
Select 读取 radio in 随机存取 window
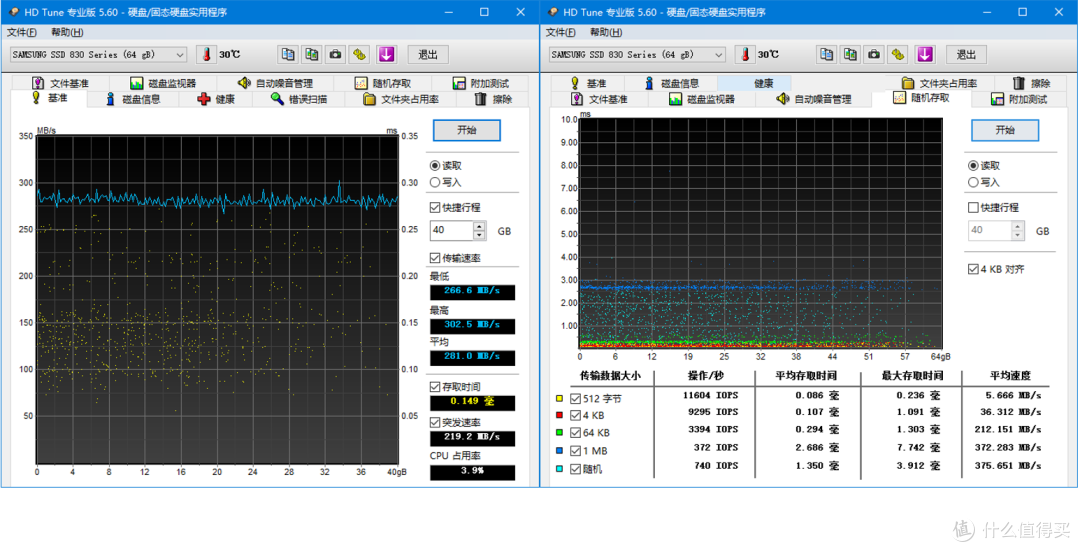click(973, 165)
